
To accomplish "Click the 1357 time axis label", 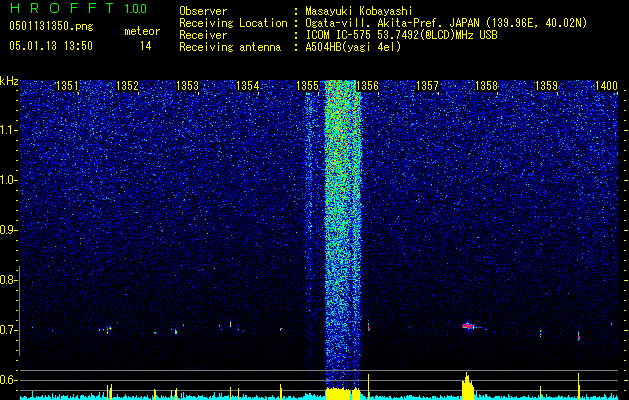I will (x=427, y=85).
